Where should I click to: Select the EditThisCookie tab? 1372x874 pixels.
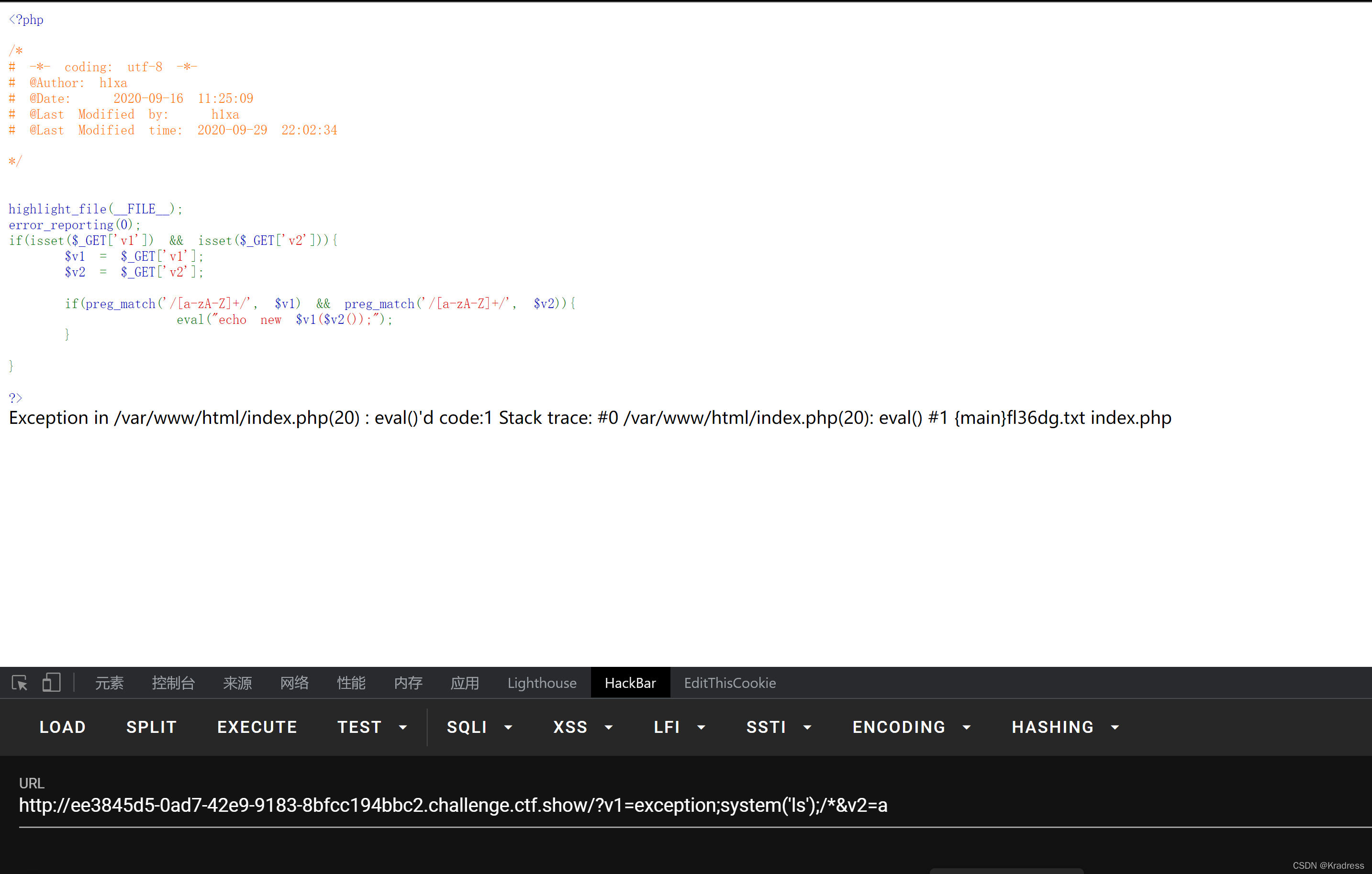coord(729,683)
